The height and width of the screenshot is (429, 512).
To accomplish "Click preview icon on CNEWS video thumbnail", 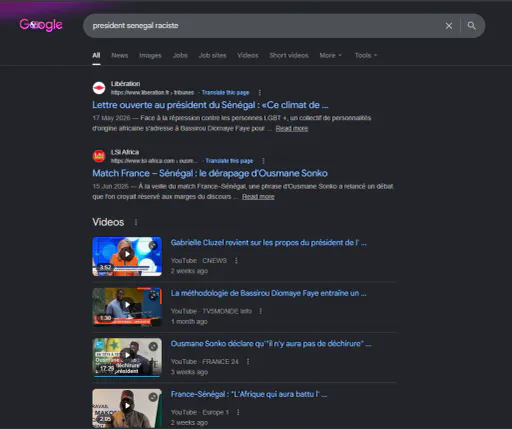I will coord(153,246).
